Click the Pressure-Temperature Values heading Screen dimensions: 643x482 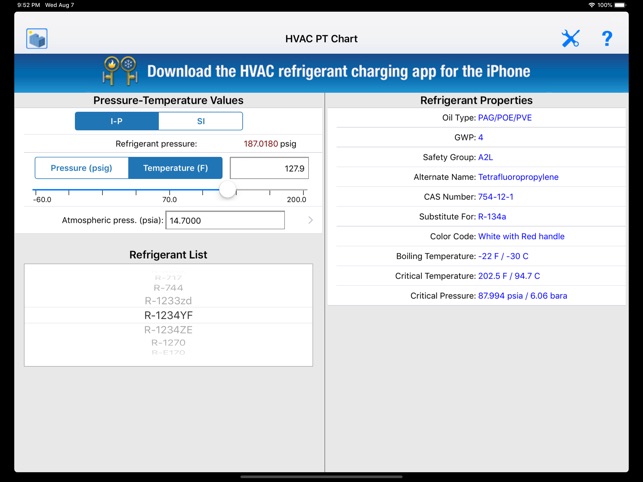[x=168, y=101]
